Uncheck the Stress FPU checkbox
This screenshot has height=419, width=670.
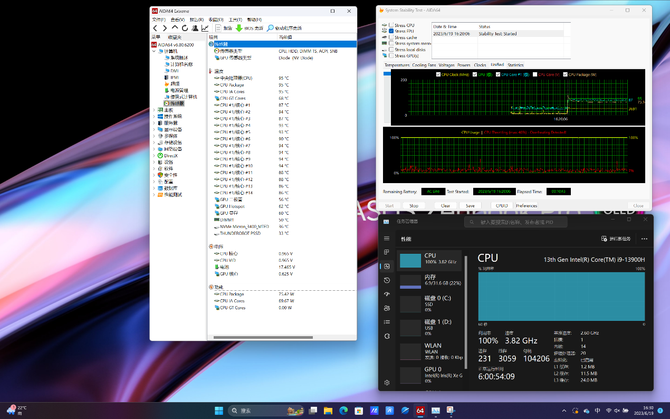[x=391, y=31]
